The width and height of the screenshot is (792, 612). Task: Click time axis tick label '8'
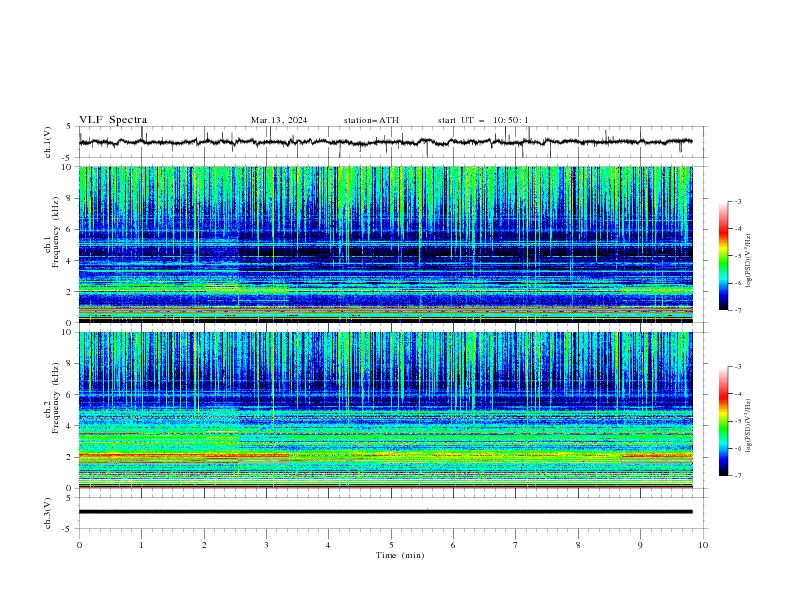(x=578, y=545)
